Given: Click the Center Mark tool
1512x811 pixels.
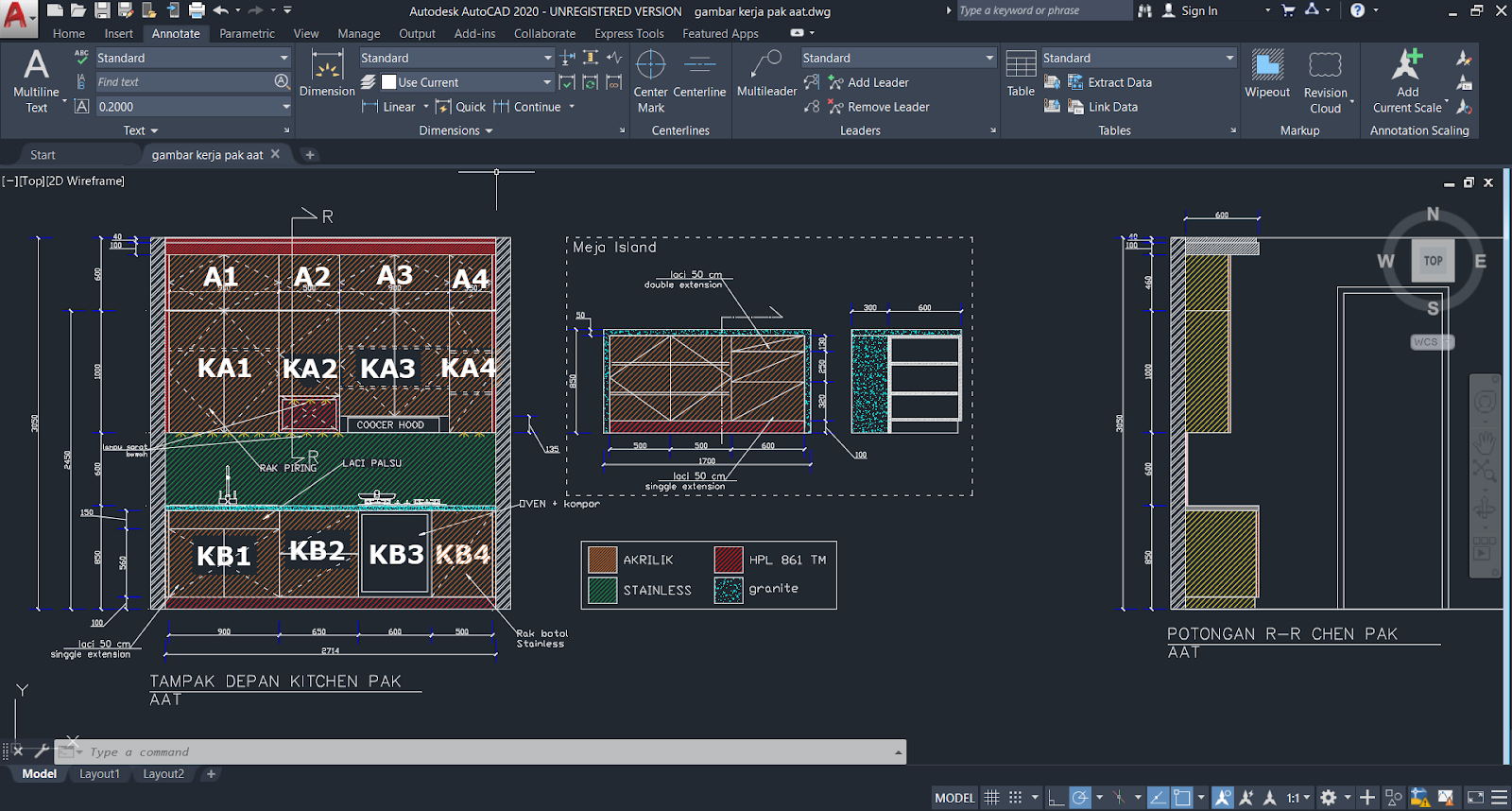Looking at the screenshot, I should pos(651,81).
